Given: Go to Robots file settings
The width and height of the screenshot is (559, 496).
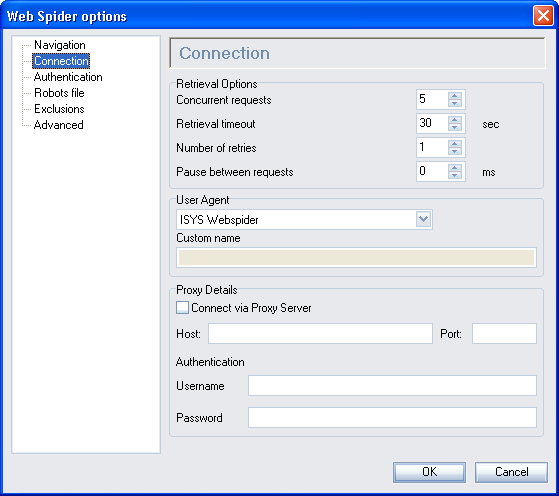Looking at the screenshot, I should click(59, 93).
